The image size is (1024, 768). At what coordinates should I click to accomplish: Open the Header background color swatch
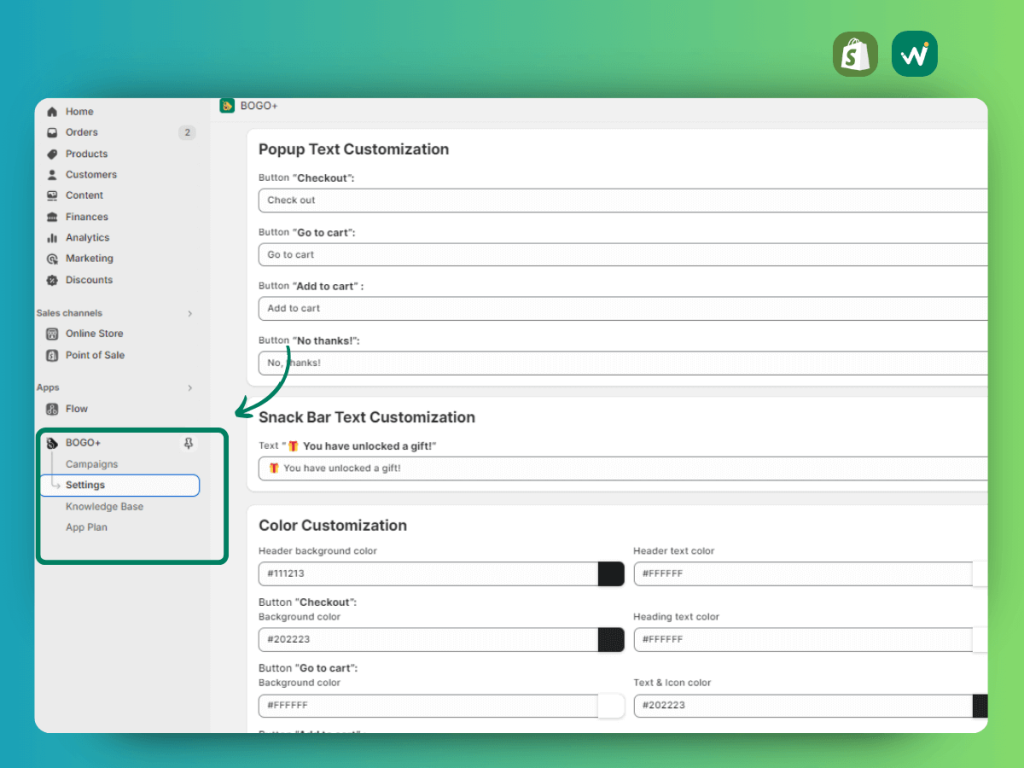pos(611,574)
